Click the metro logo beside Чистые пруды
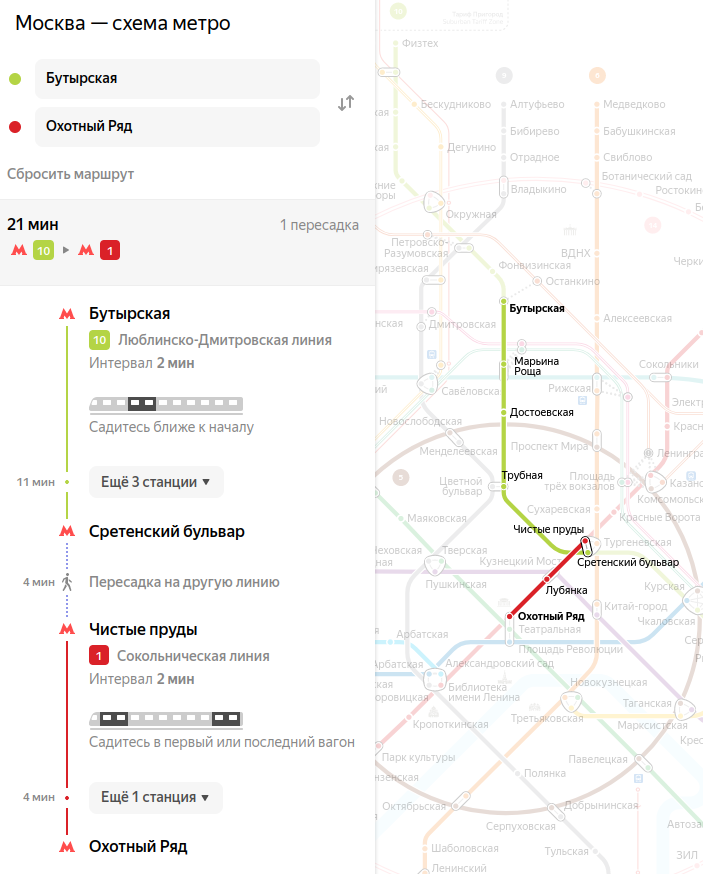Viewport: 703px width, 874px height. tap(67, 629)
